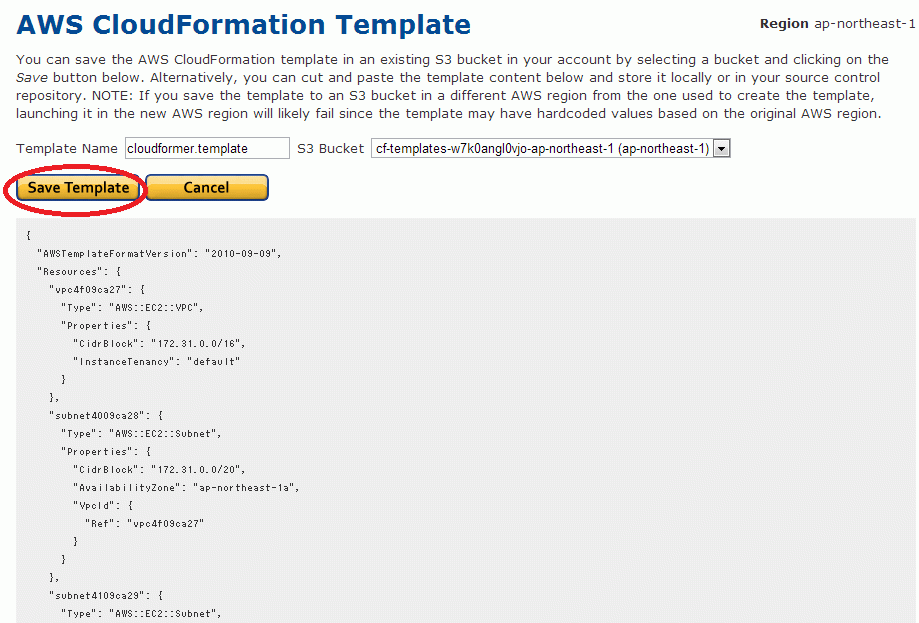Click the subnet4109ca29 resource line
This screenshot has width=919, height=623.
[106, 596]
